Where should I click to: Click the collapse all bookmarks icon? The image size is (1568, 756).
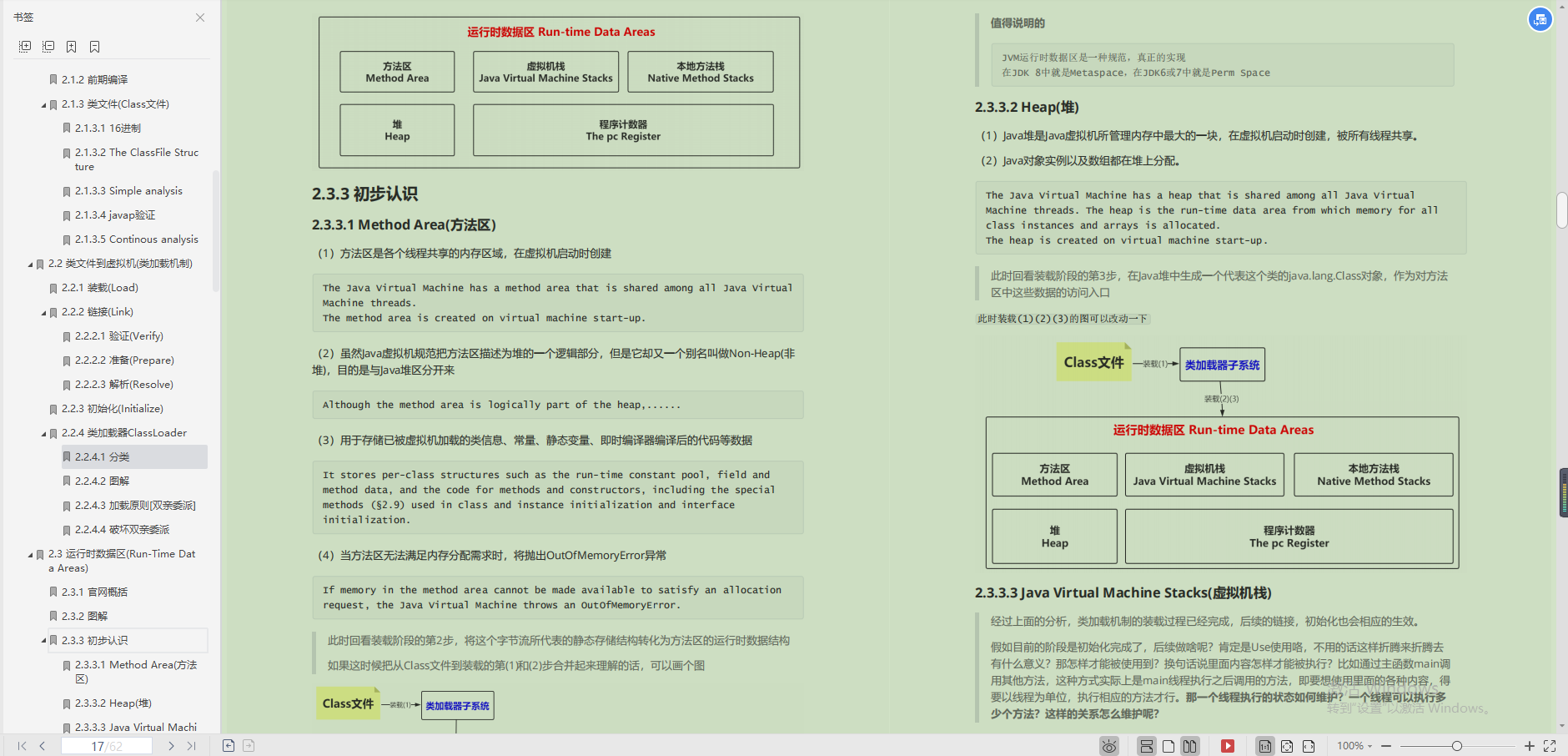[x=48, y=47]
